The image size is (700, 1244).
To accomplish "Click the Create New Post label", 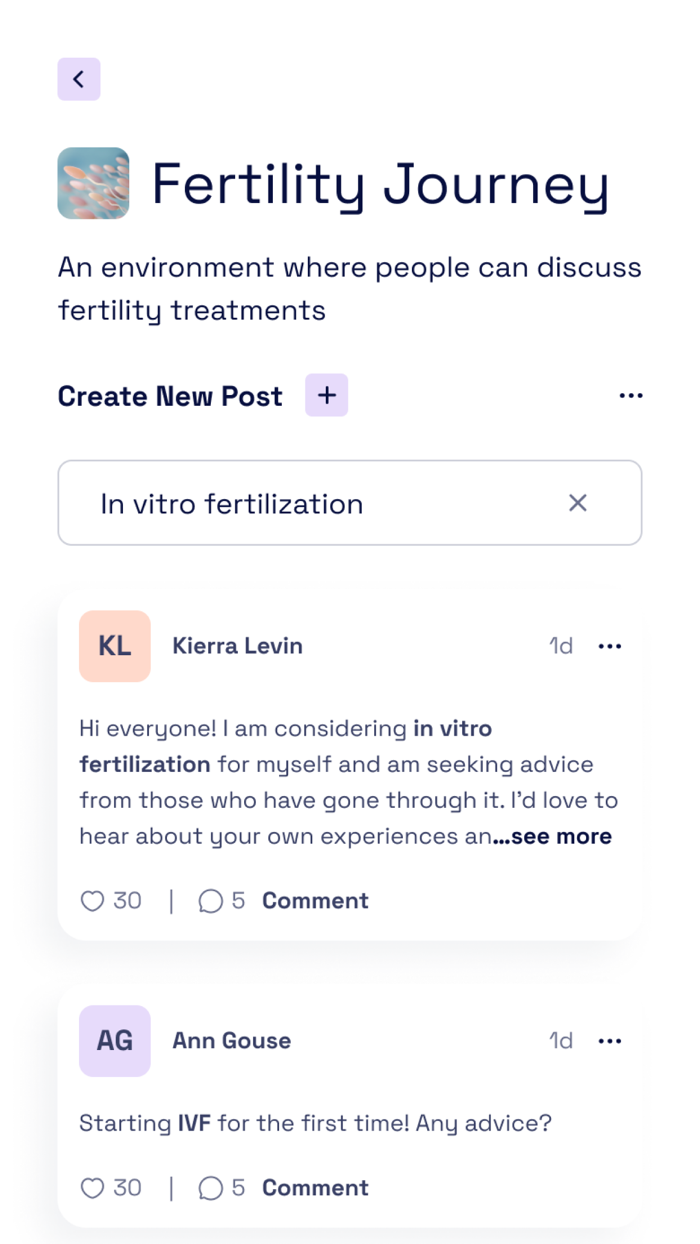I will click(170, 397).
